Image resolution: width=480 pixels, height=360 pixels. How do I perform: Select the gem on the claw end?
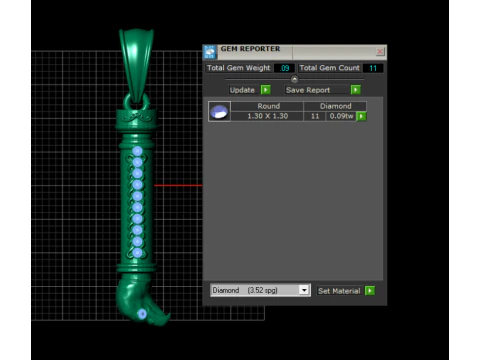click(142, 314)
